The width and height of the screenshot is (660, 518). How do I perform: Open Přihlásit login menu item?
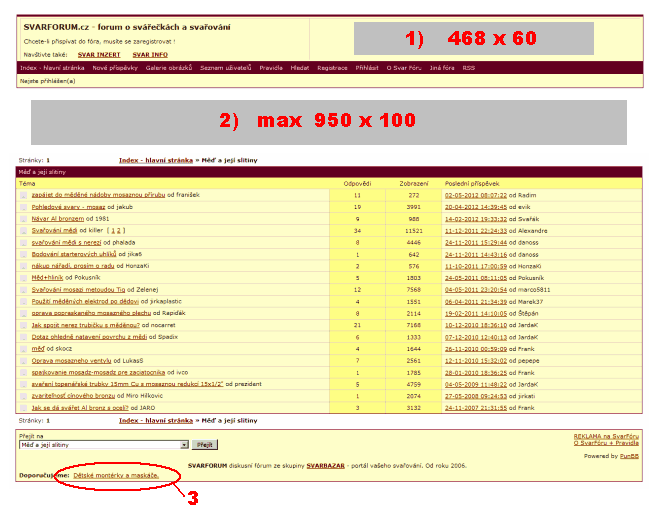(x=367, y=68)
